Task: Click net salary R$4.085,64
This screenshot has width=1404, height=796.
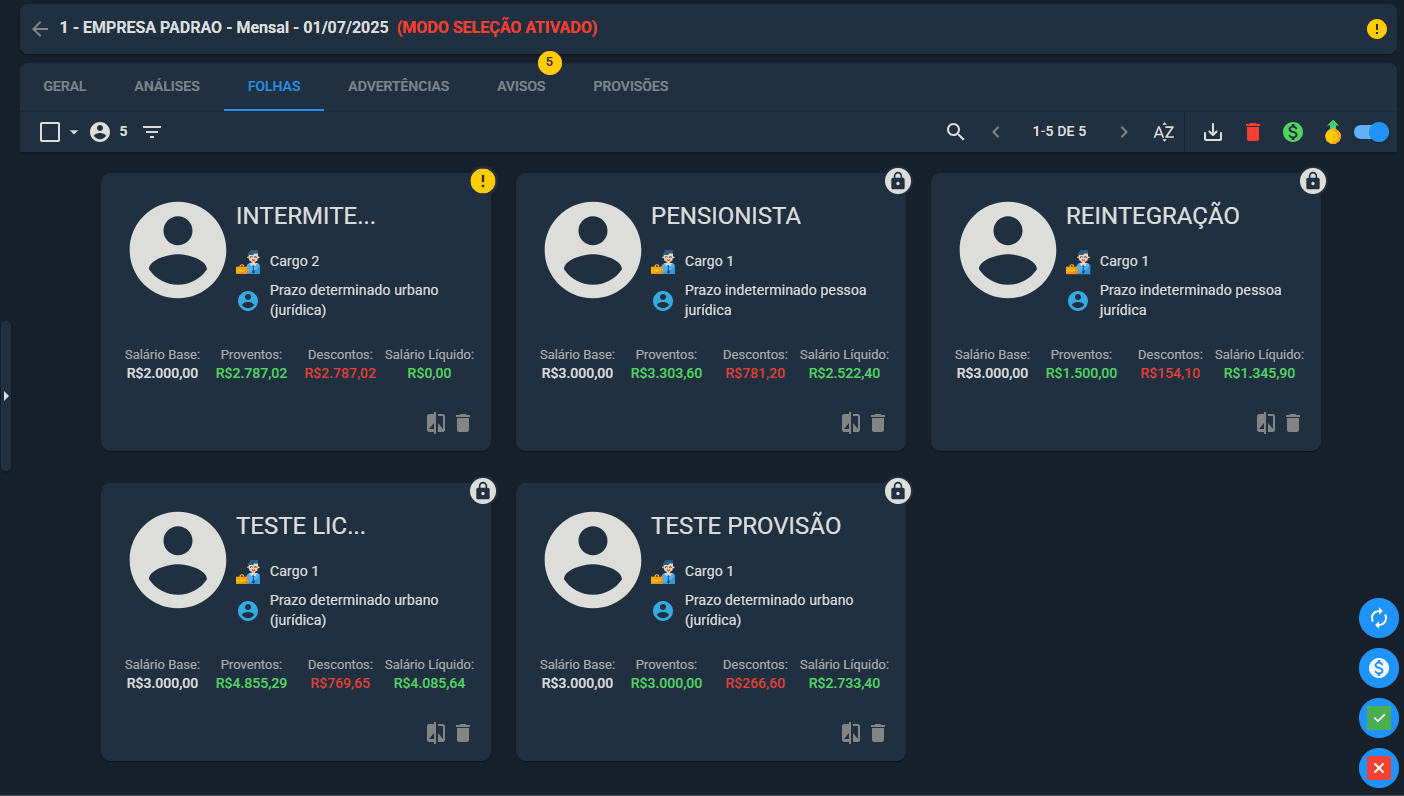Action: 429,684
